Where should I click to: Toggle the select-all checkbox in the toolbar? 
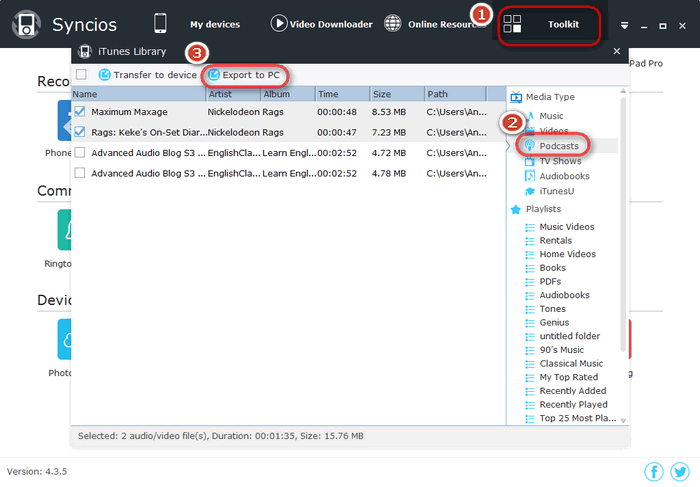pos(81,74)
